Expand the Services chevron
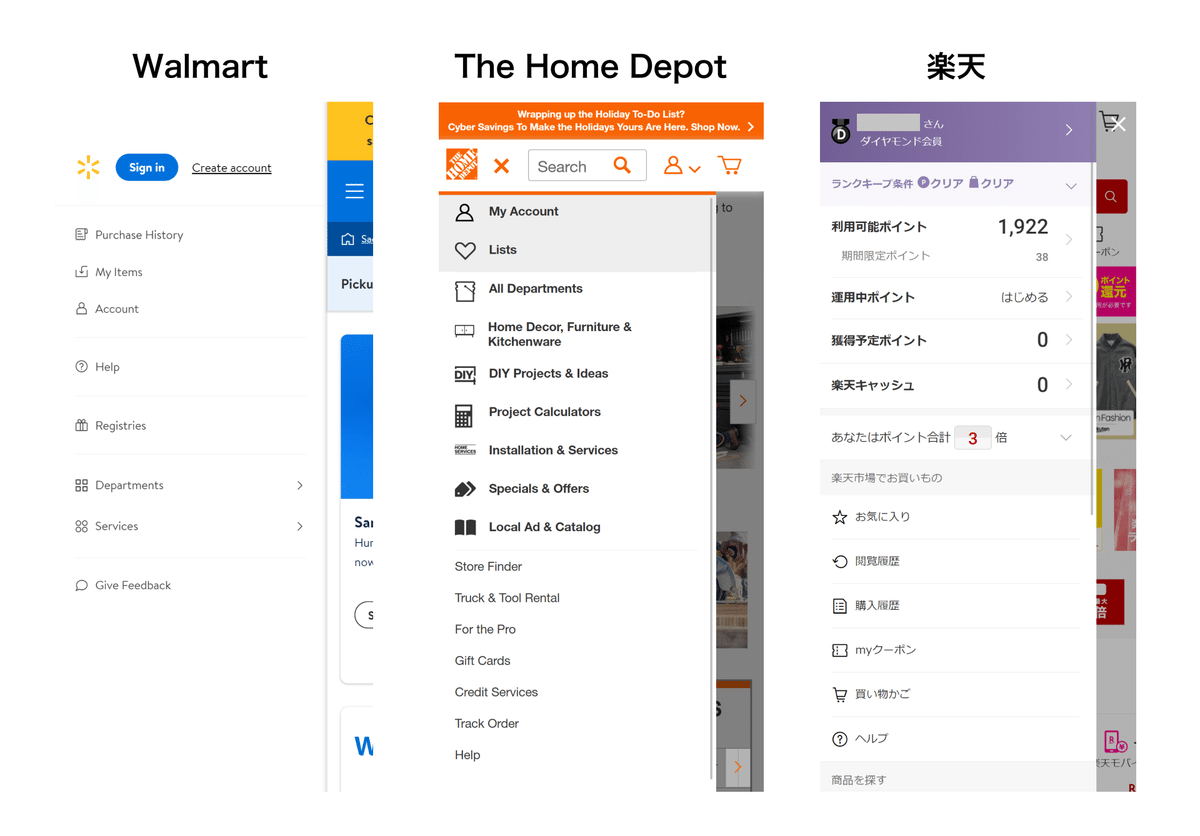 pyautogui.click(x=300, y=526)
